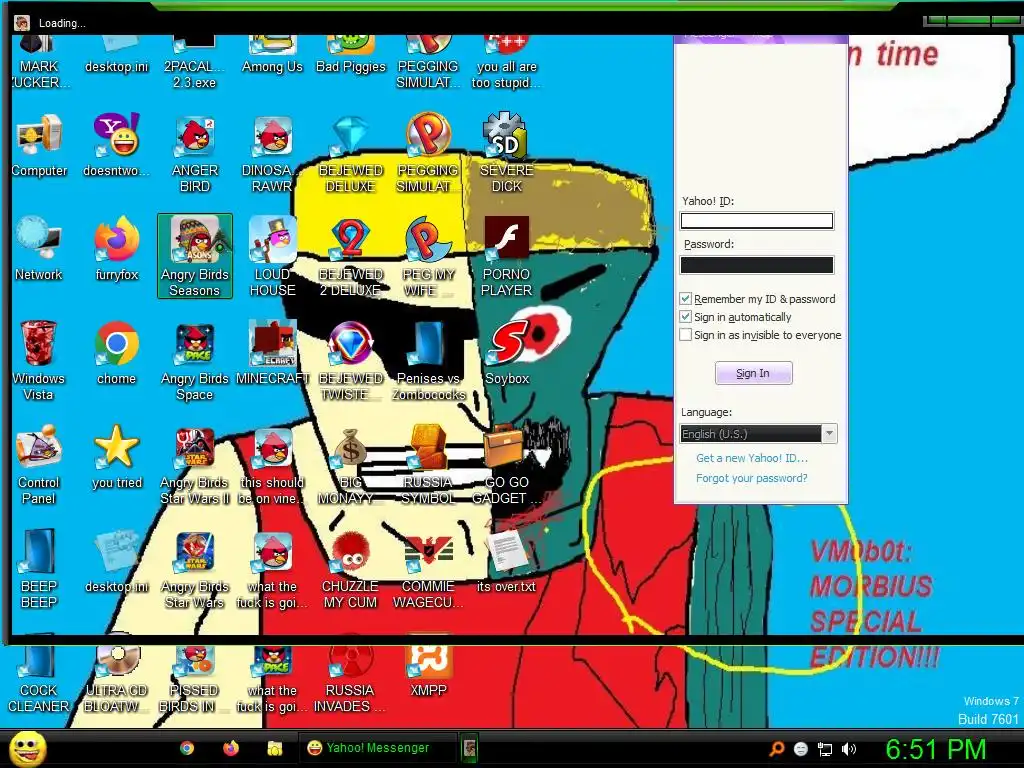Launch Chrome from the taskbar
Screen dimensions: 1024x768
pyautogui.click(x=187, y=748)
